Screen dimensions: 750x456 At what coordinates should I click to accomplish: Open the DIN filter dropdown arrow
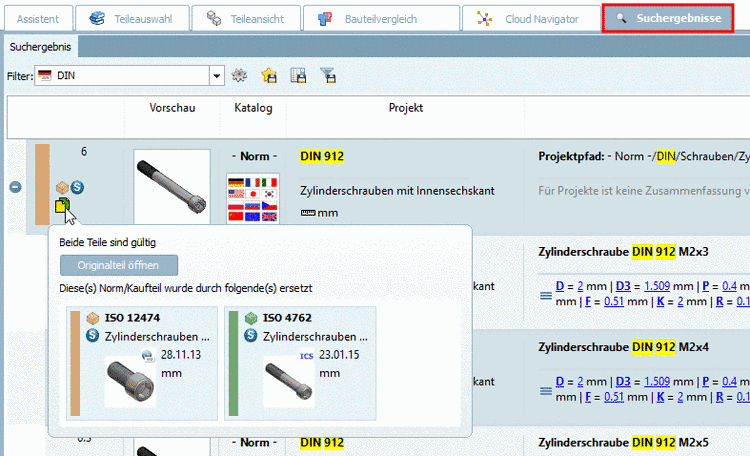[217, 76]
